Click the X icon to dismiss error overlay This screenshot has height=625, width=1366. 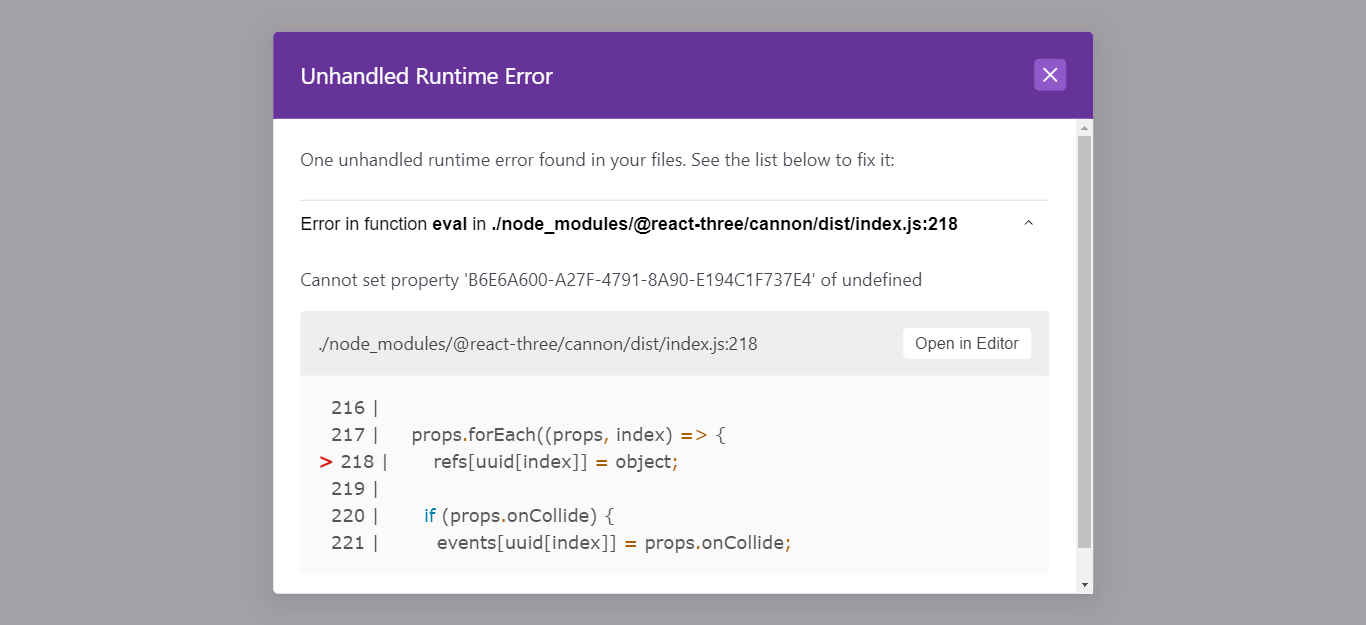click(1049, 74)
